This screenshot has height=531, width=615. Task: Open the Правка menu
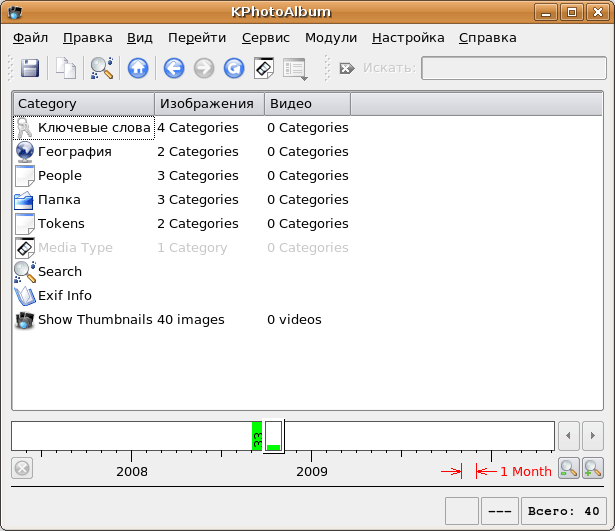pyautogui.click(x=87, y=38)
